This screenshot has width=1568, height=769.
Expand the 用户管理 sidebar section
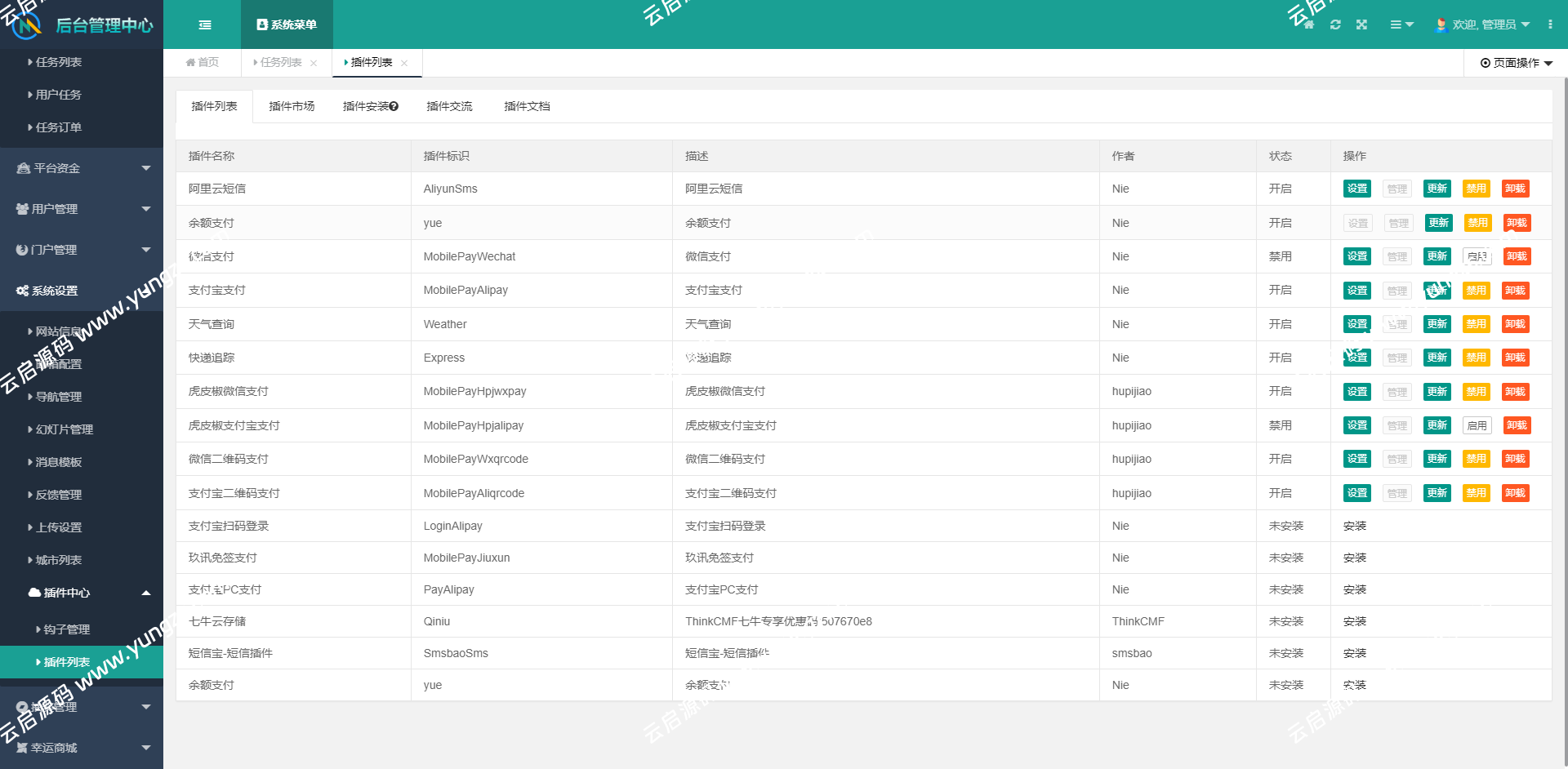coord(82,208)
